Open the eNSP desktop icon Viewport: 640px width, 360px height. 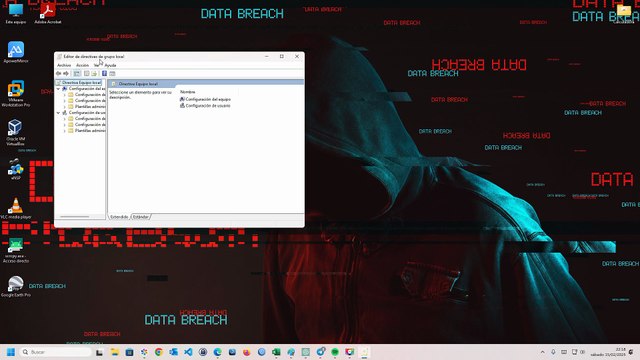click(x=16, y=169)
